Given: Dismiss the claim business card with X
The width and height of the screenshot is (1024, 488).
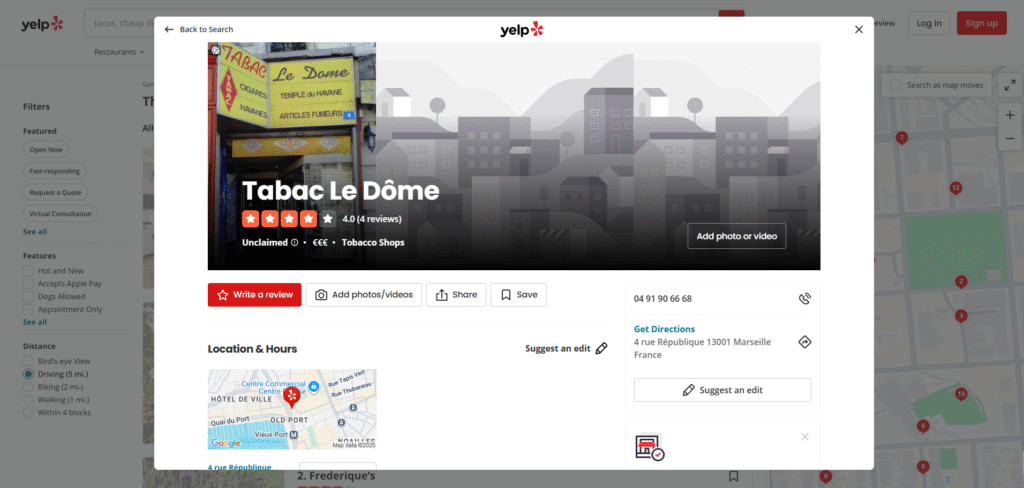Looking at the screenshot, I should pyautogui.click(x=805, y=436).
